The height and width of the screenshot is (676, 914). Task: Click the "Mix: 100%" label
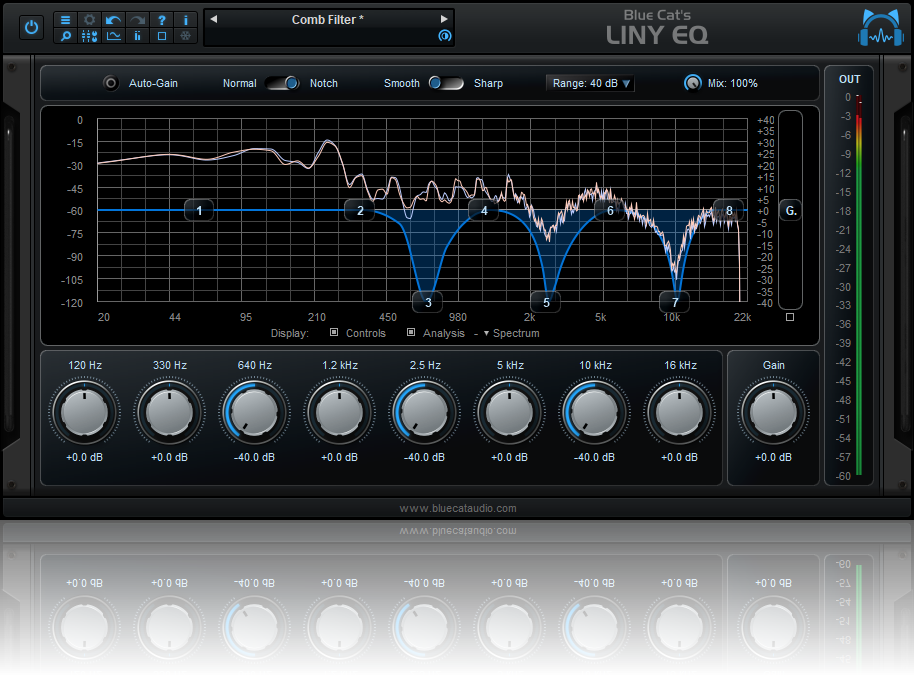pyautogui.click(x=733, y=83)
